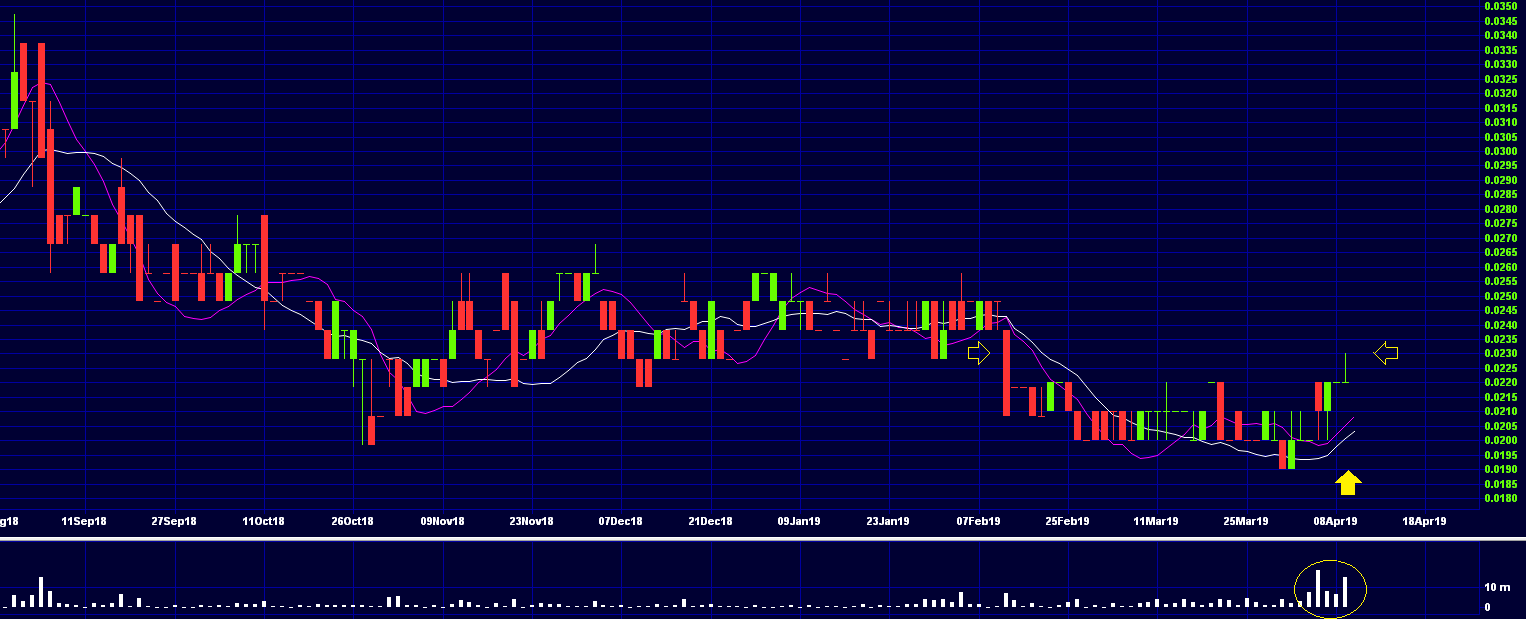This screenshot has width=1526, height=619.
Task: Click the 08Apr19 date label
Action: pyautogui.click(x=1335, y=521)
